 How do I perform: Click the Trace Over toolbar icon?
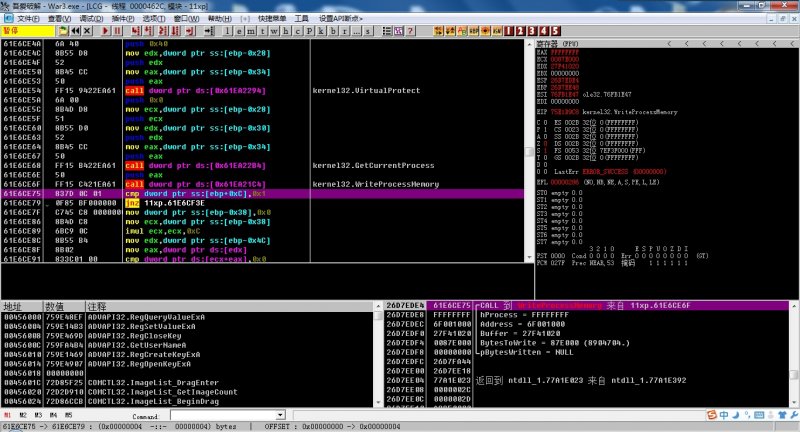click(x=176, y=31)
